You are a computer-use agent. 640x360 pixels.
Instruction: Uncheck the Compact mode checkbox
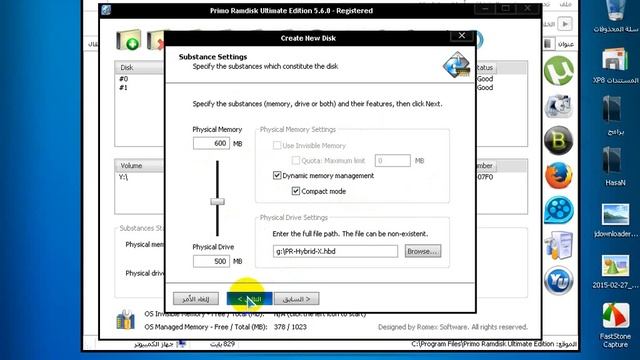tap(296, 191)
